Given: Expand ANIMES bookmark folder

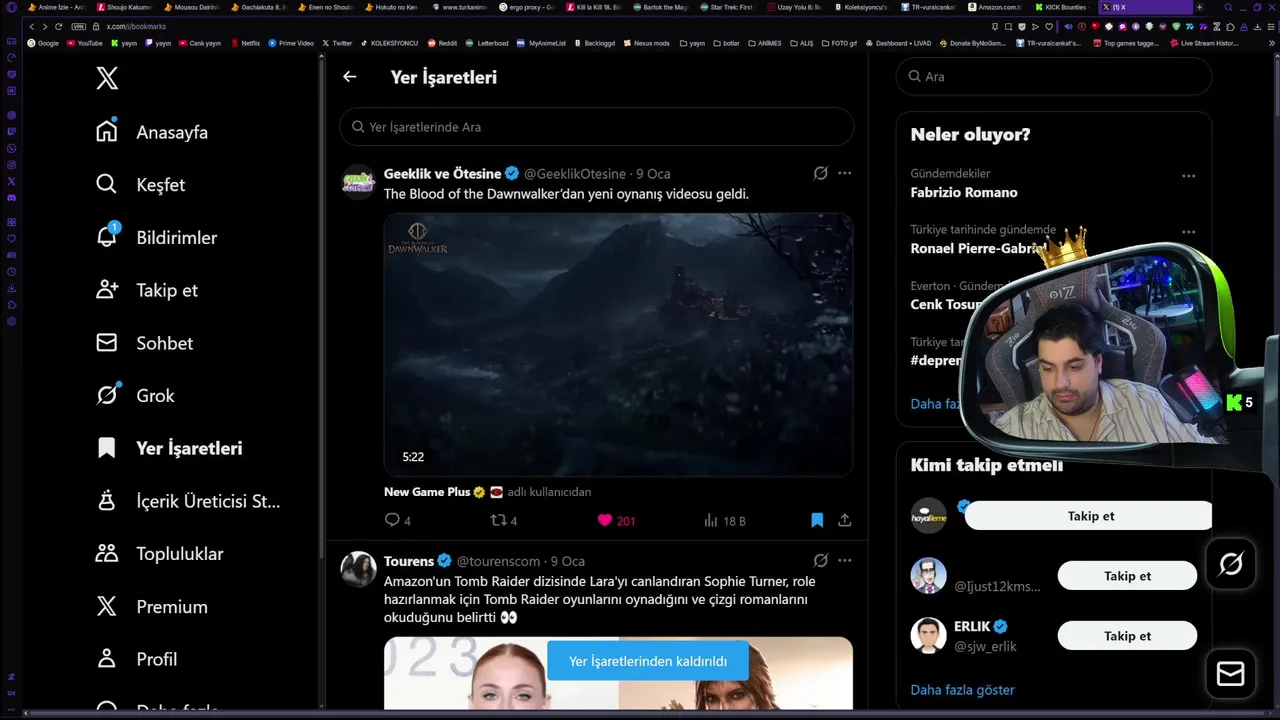Looking at the screenshot, I should click(764, 43).
